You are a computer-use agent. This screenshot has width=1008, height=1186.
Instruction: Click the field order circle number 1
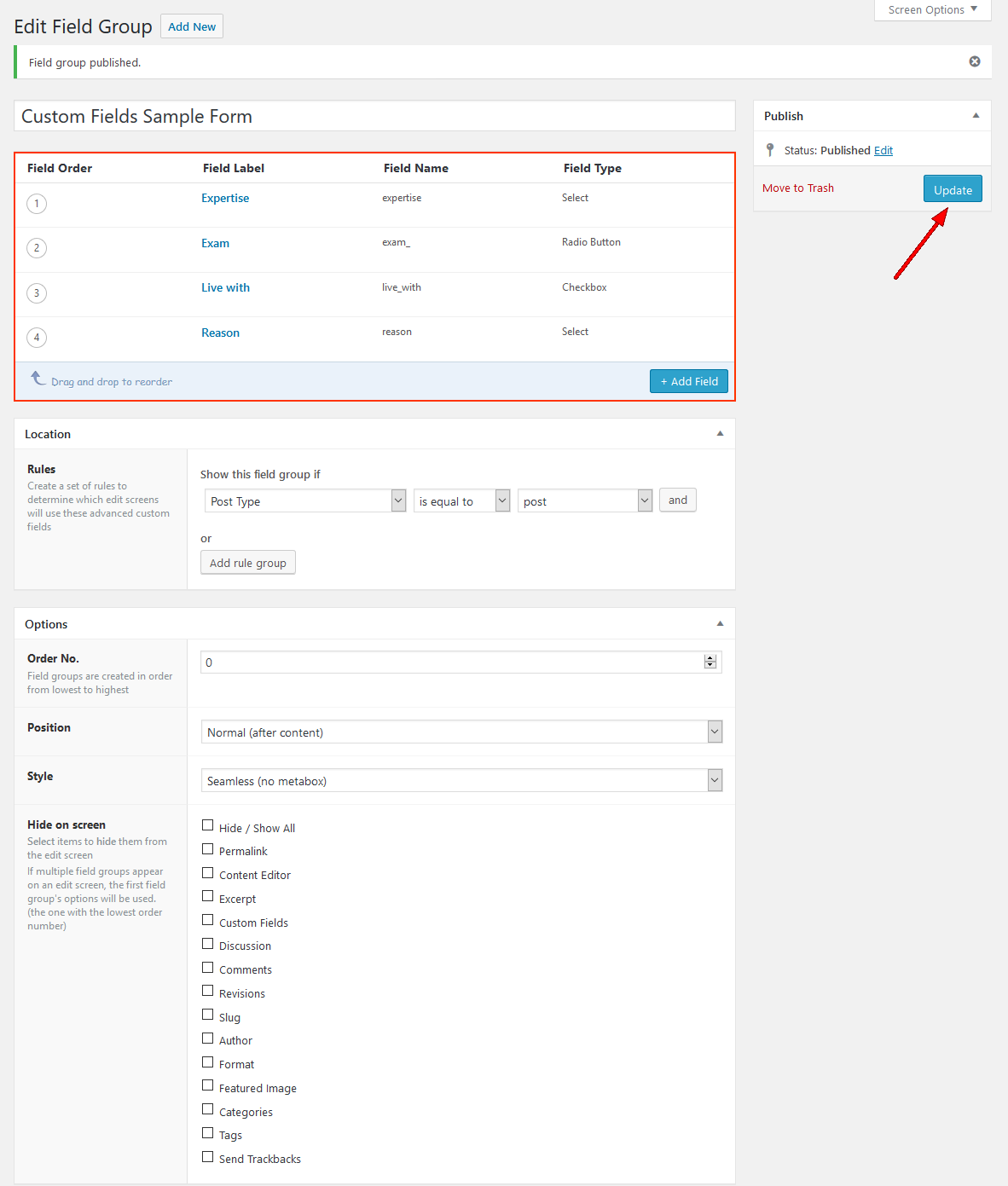pyautogui.click(x=37, y=204)
